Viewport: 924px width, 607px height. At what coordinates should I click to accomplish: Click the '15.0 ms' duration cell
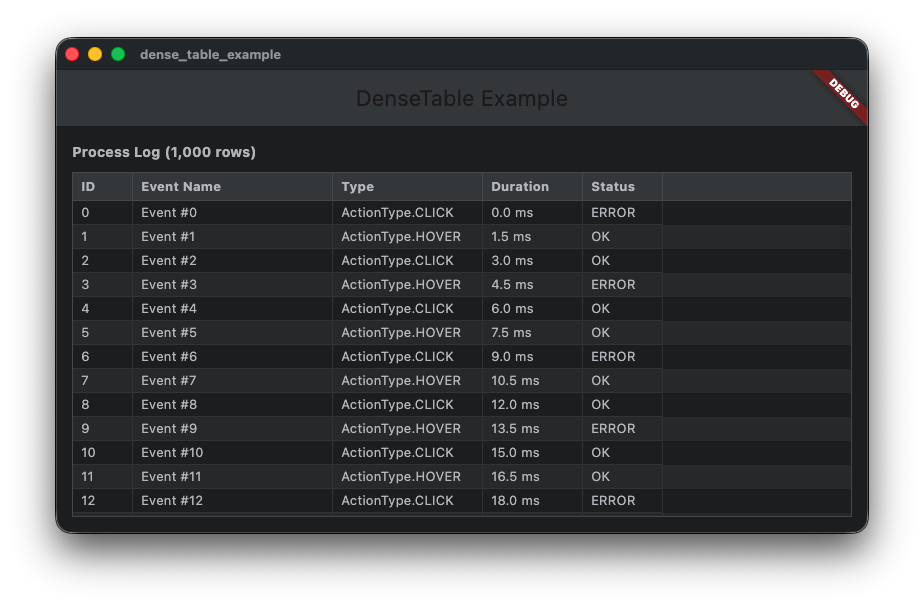point(532,453)
